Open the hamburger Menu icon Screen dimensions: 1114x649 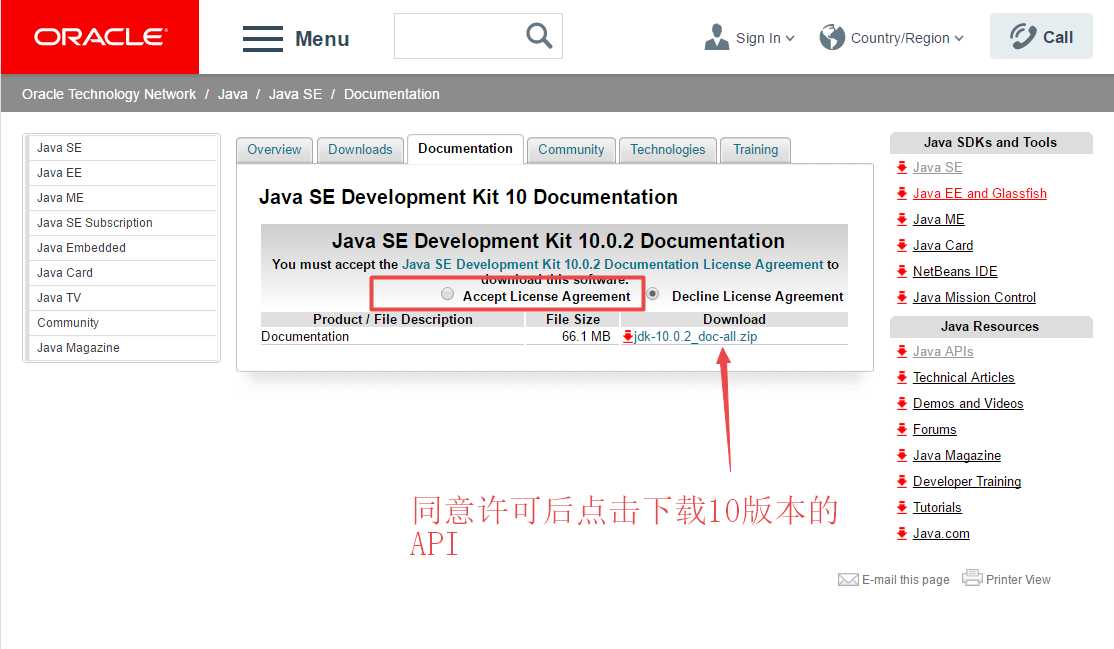(263, 38)
